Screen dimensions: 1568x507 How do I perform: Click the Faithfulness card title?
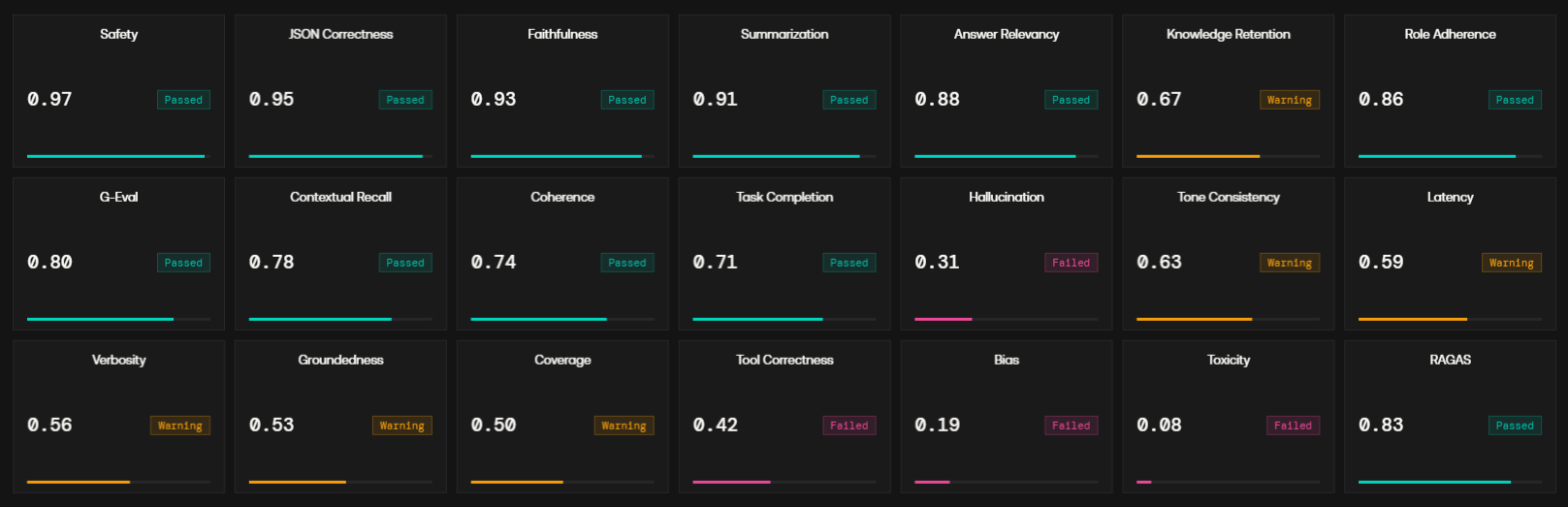coord(562,34)
